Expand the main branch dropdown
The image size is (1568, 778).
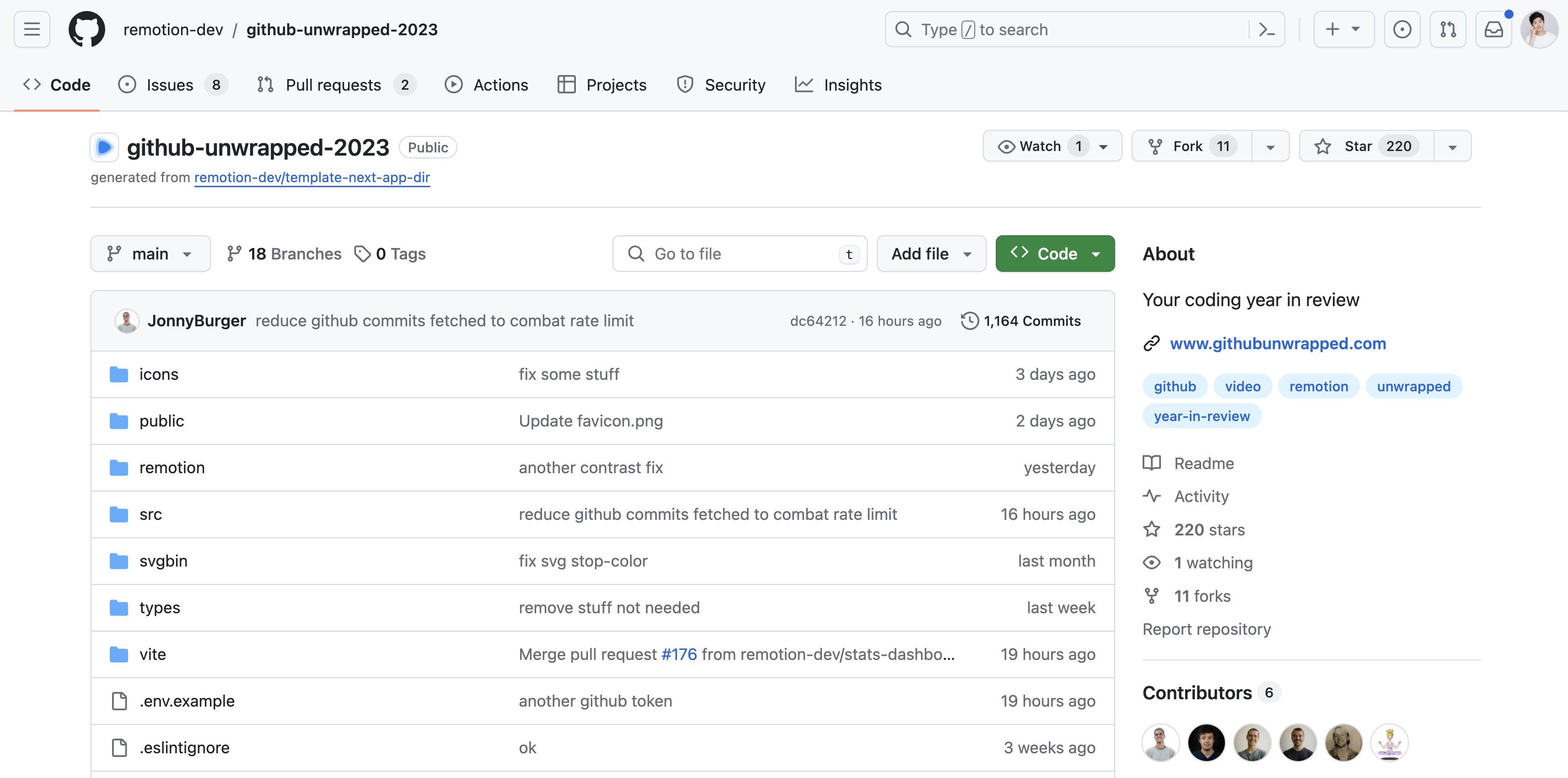tap(150, 254)
